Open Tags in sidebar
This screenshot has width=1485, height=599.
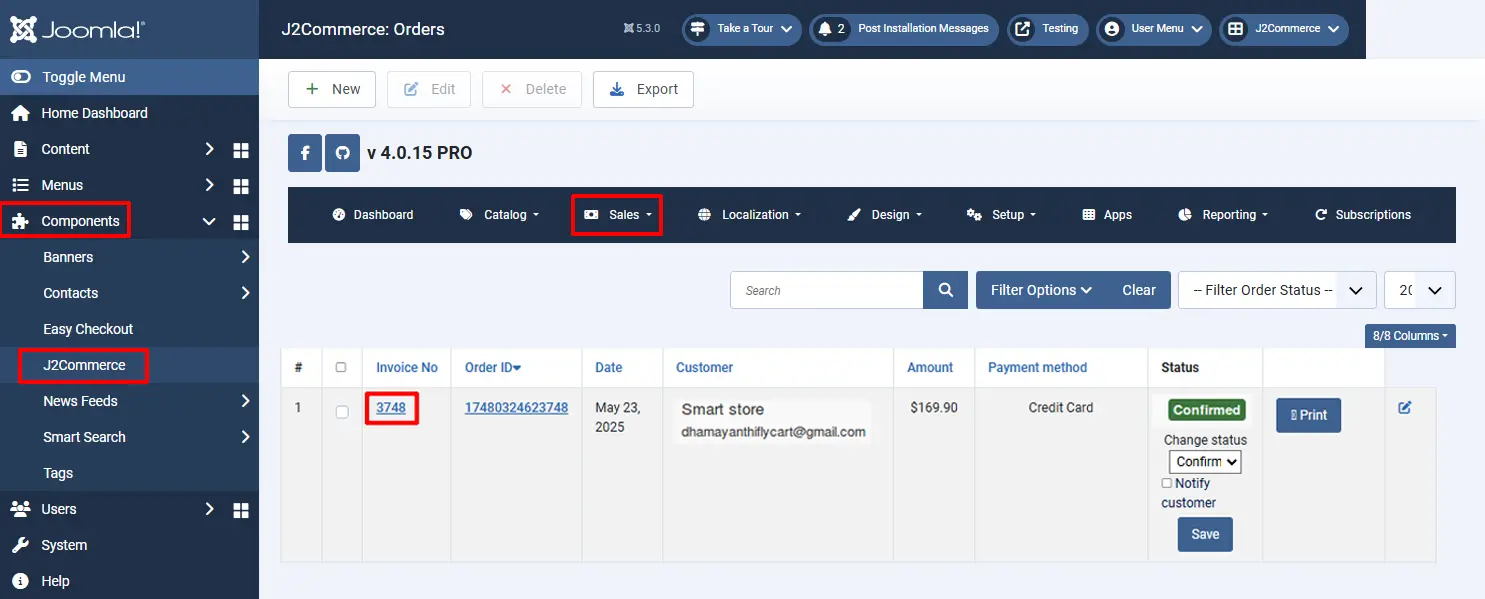(58, 473)
